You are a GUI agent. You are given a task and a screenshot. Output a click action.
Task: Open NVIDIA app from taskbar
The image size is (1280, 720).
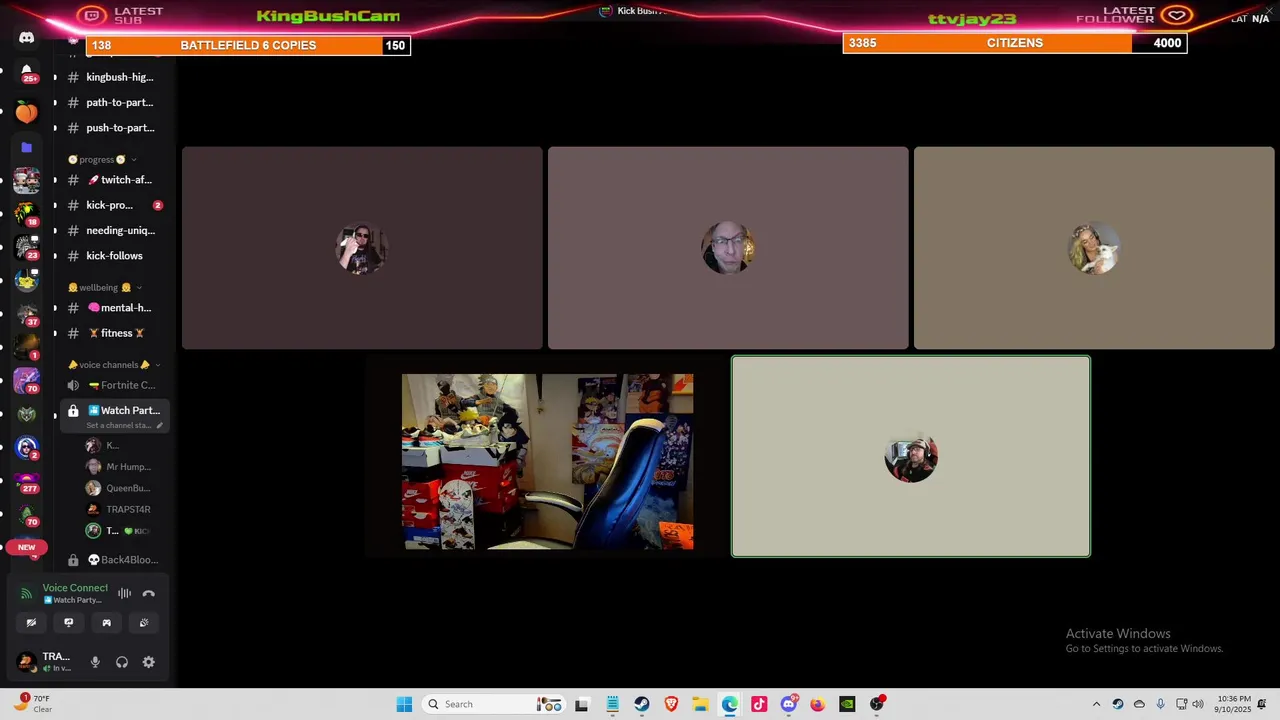coord(847,704)
